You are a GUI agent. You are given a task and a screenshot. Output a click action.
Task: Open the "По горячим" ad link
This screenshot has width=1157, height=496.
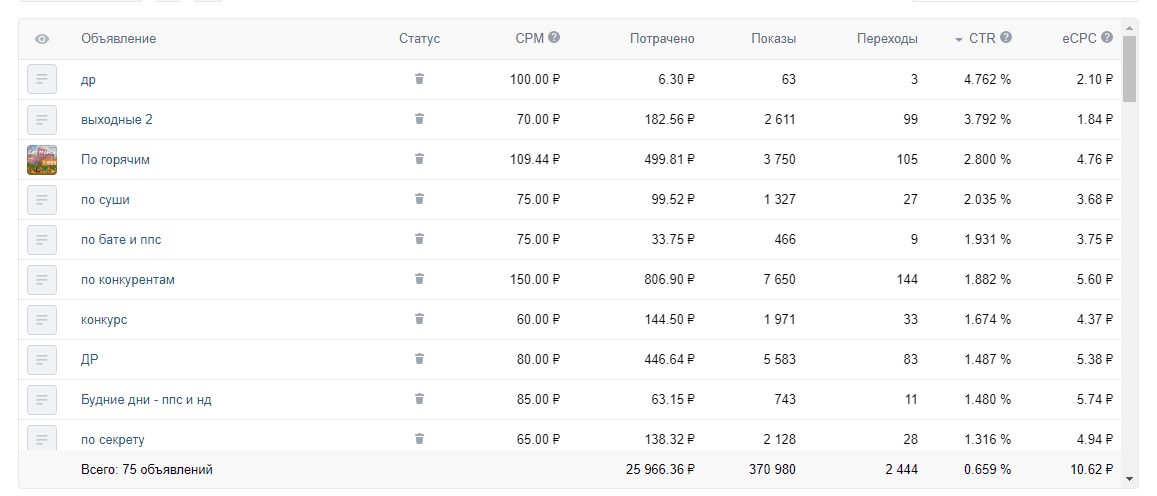pyautogui.click(x=115, y=159)
